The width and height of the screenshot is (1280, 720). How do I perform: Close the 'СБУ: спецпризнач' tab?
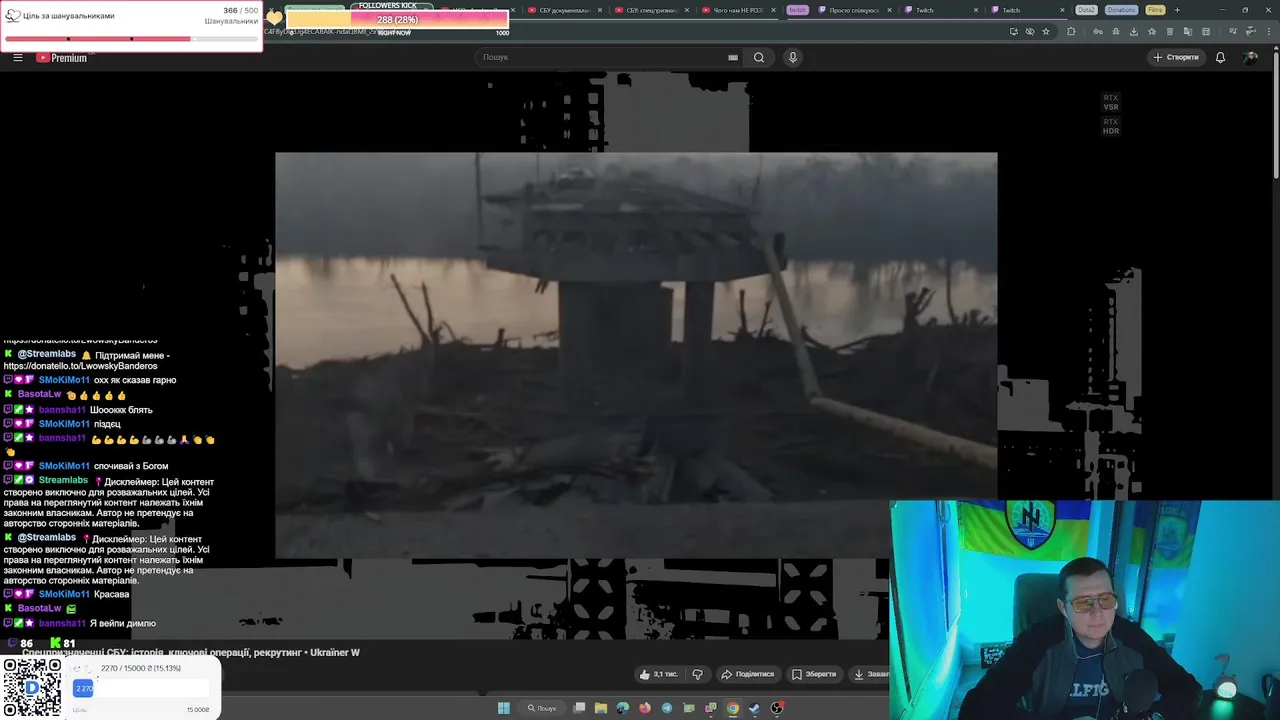(x=686, y=10)
